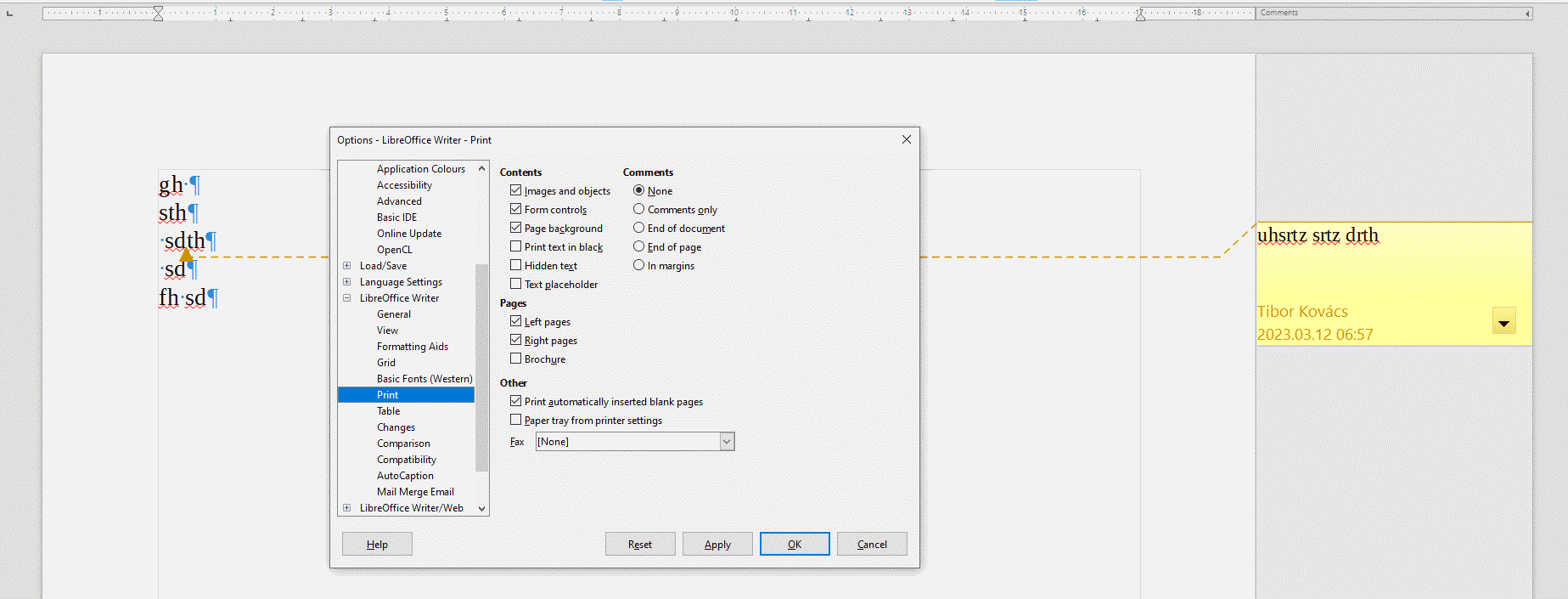This screenshot has height=599, width=1568.
Task: Click the options tree scrollbar thumb
Action: tap(481, 367)
